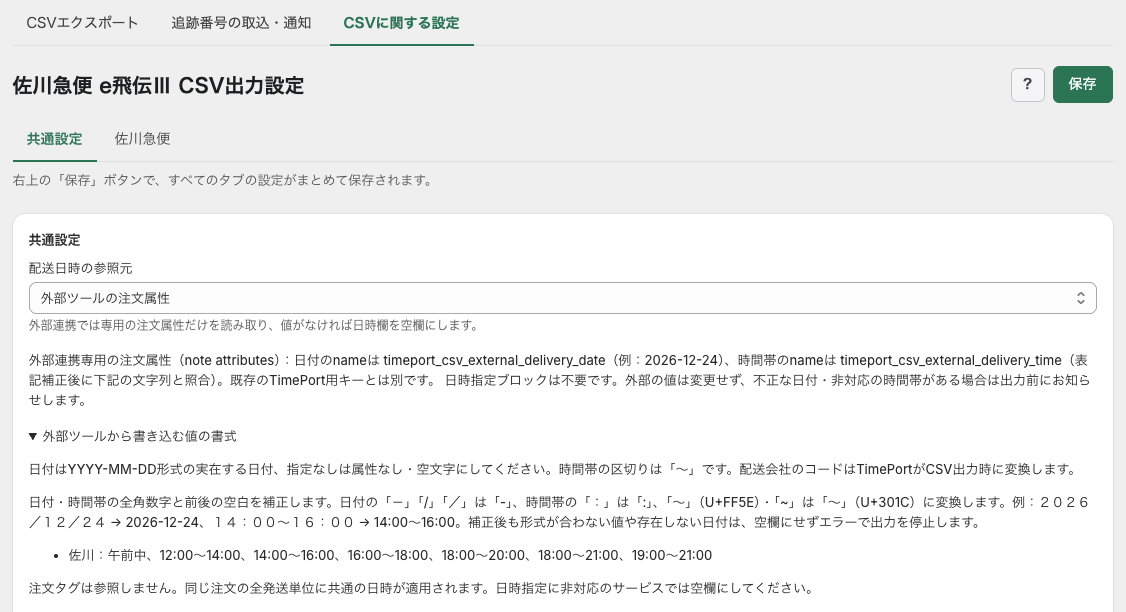The image size is (1126, 612).
Task: Click the text starting 右上の「保存」ボタンで
Action: (225, 180)
